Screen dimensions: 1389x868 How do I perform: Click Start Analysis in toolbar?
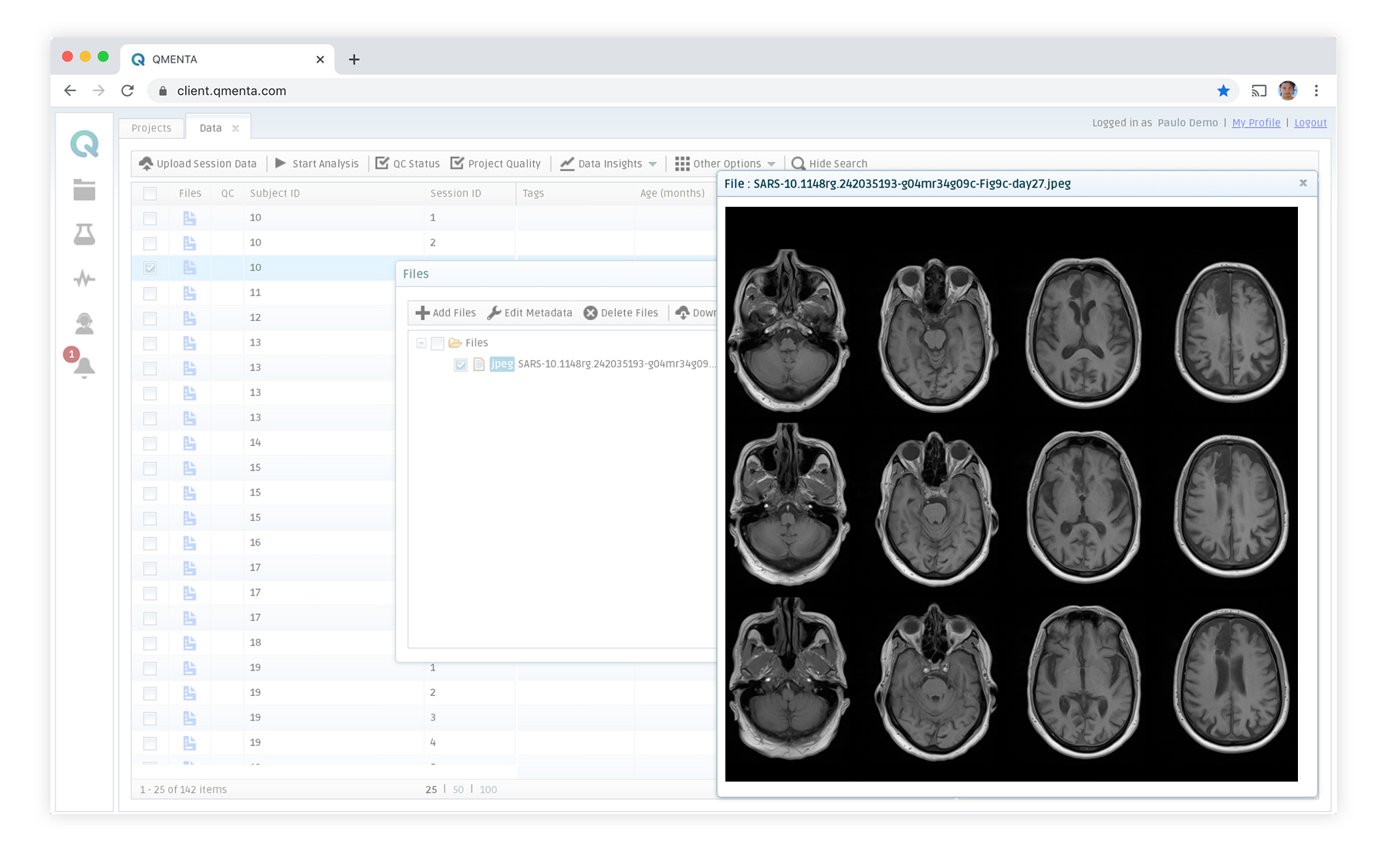316,164
